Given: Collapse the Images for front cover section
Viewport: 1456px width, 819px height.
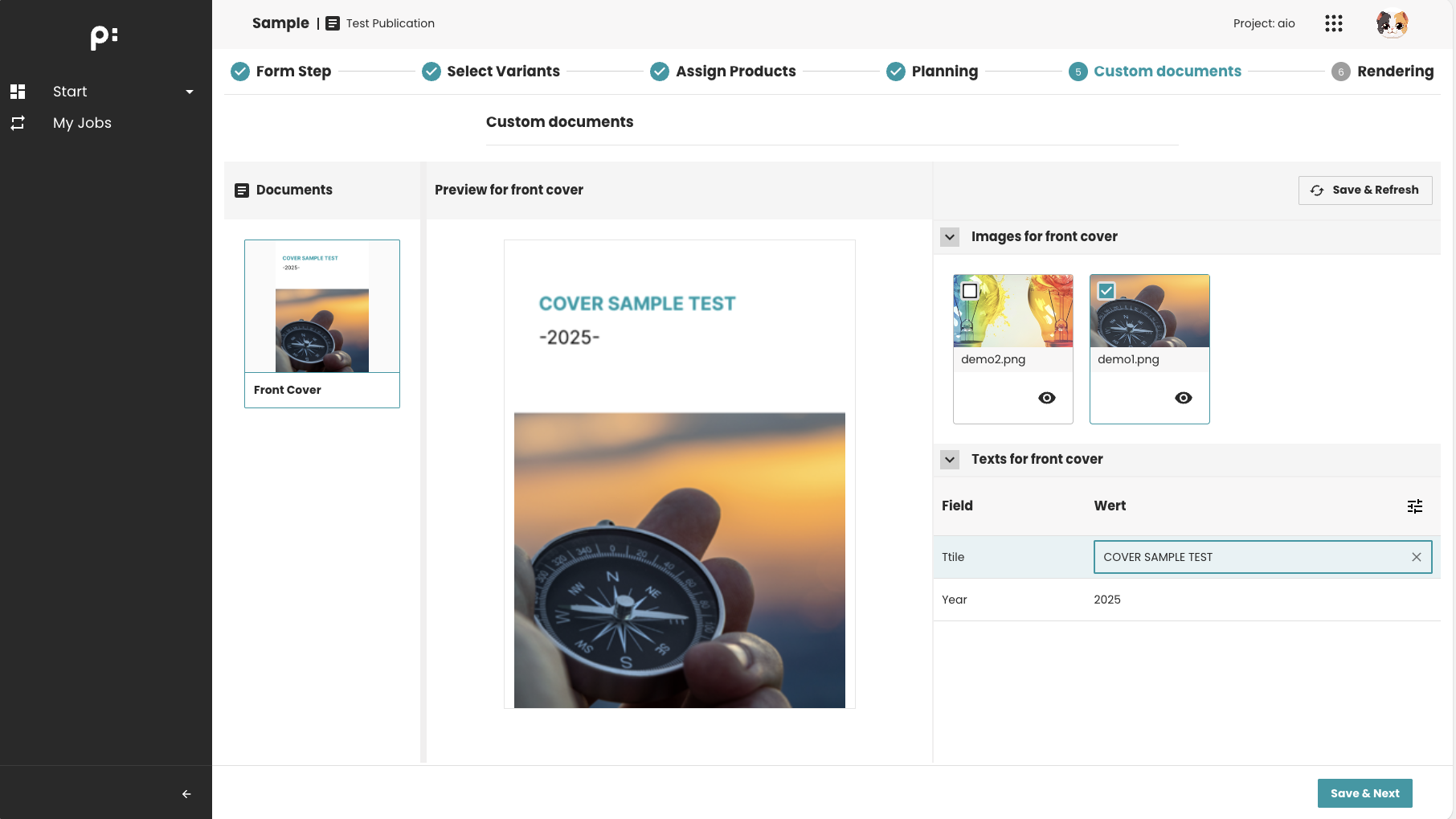Looking at the screenshot, I should (950, 237).
